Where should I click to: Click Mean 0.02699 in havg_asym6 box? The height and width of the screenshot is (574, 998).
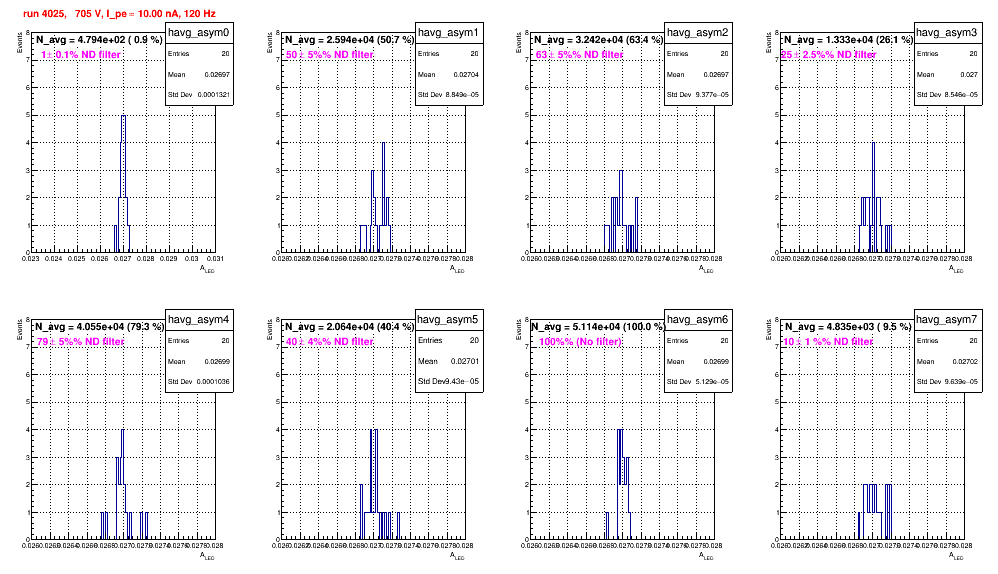tap(698, 361)
